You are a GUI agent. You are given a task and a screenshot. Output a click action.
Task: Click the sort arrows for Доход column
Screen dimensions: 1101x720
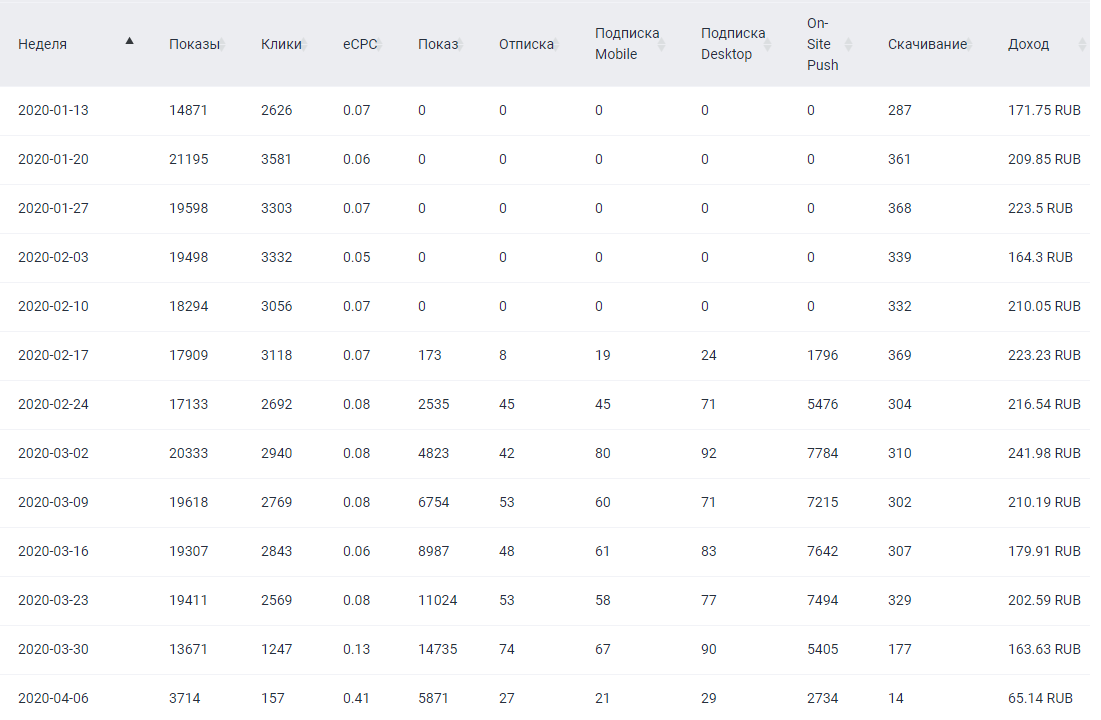click(1082, 45)
